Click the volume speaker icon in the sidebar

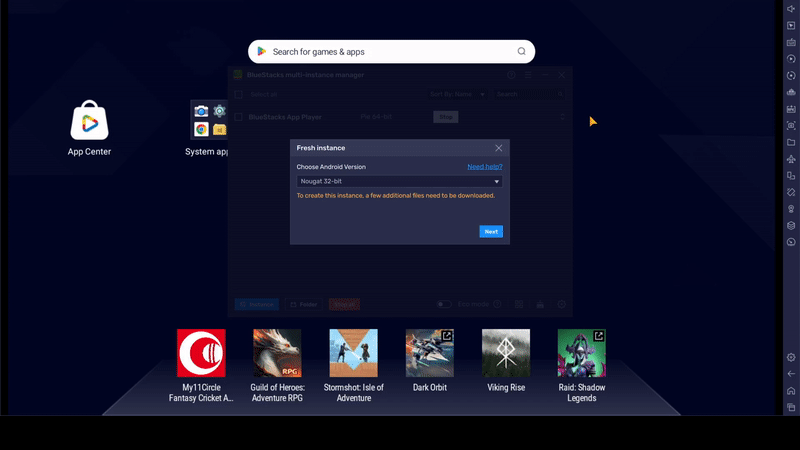tap(791, 9)
